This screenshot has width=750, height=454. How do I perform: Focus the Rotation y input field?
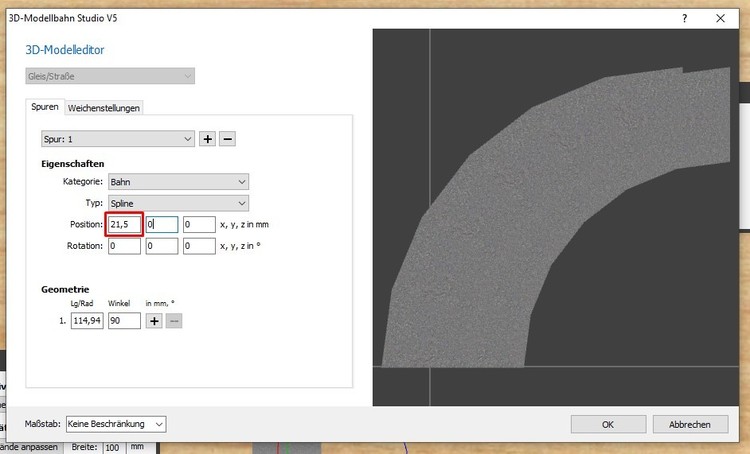pos(162,246)
